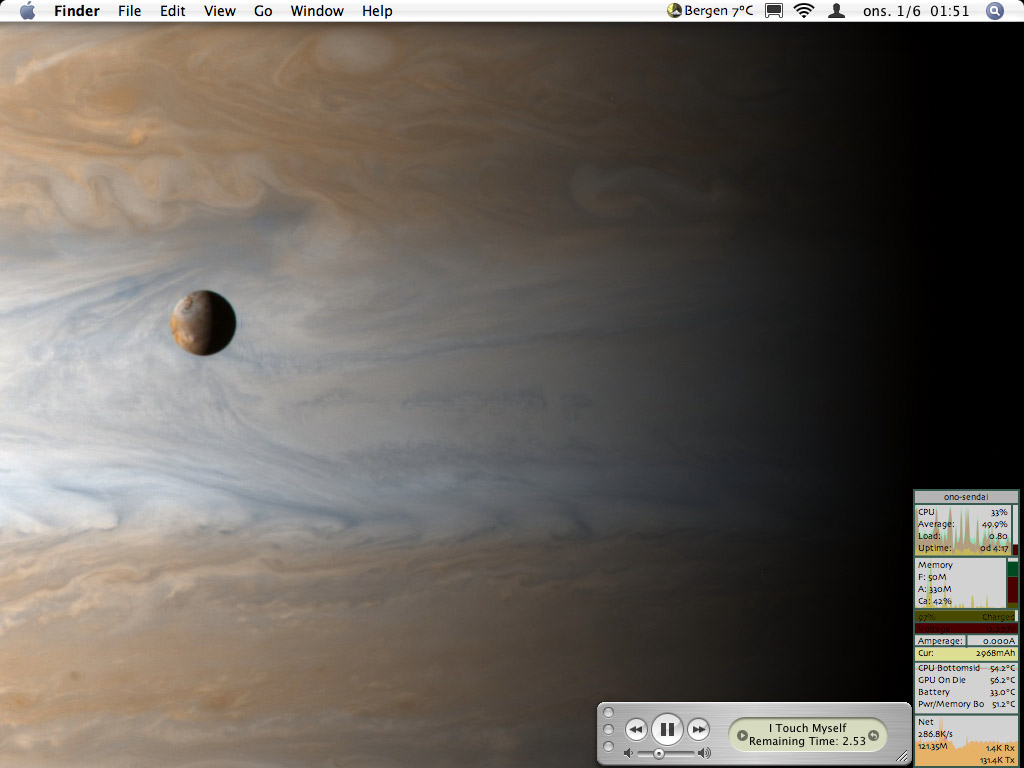Click the memory usage vertical meter
This screenshot has width=1024, height=768.
(x=1012, y=583)
